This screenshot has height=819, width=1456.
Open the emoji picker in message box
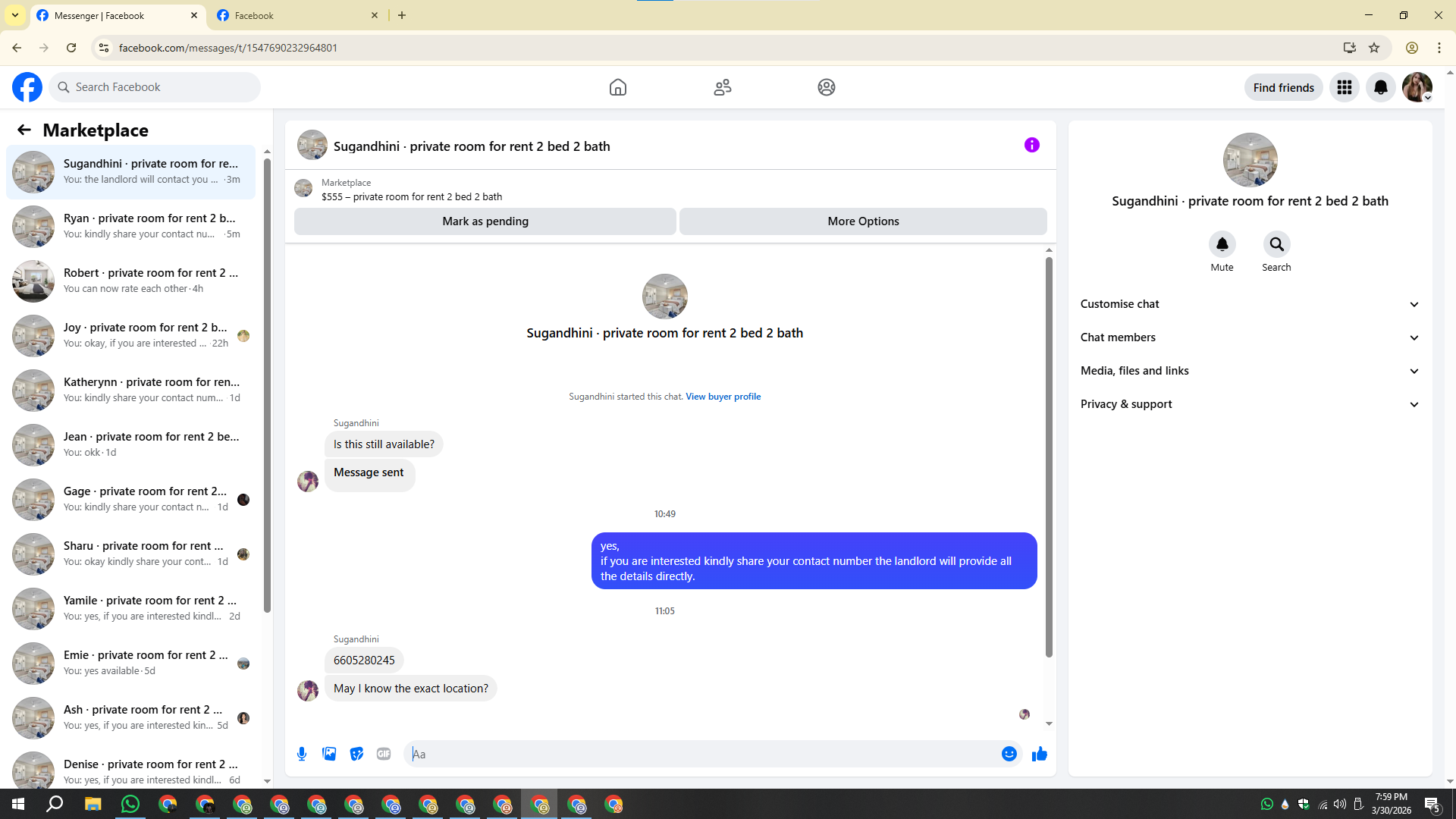pyautogui.click(x=1009, y=754)
